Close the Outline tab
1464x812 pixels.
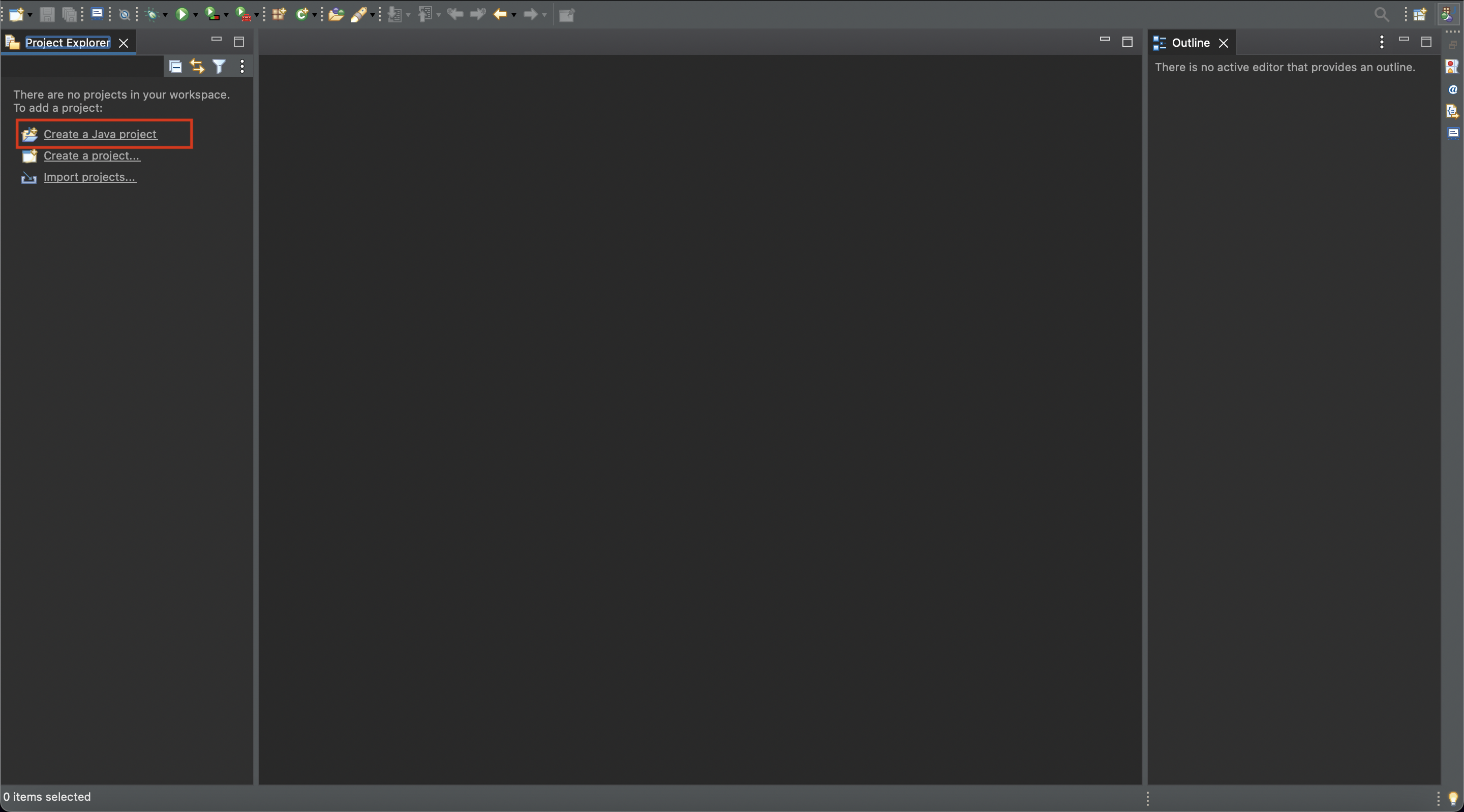[x=1224, y=43]
